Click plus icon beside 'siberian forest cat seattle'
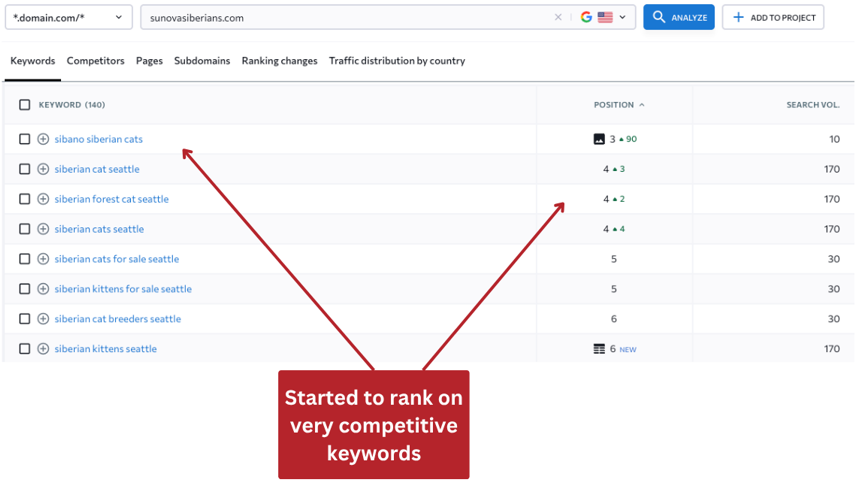This screenshot has height=485, width=858. [43, 199]
